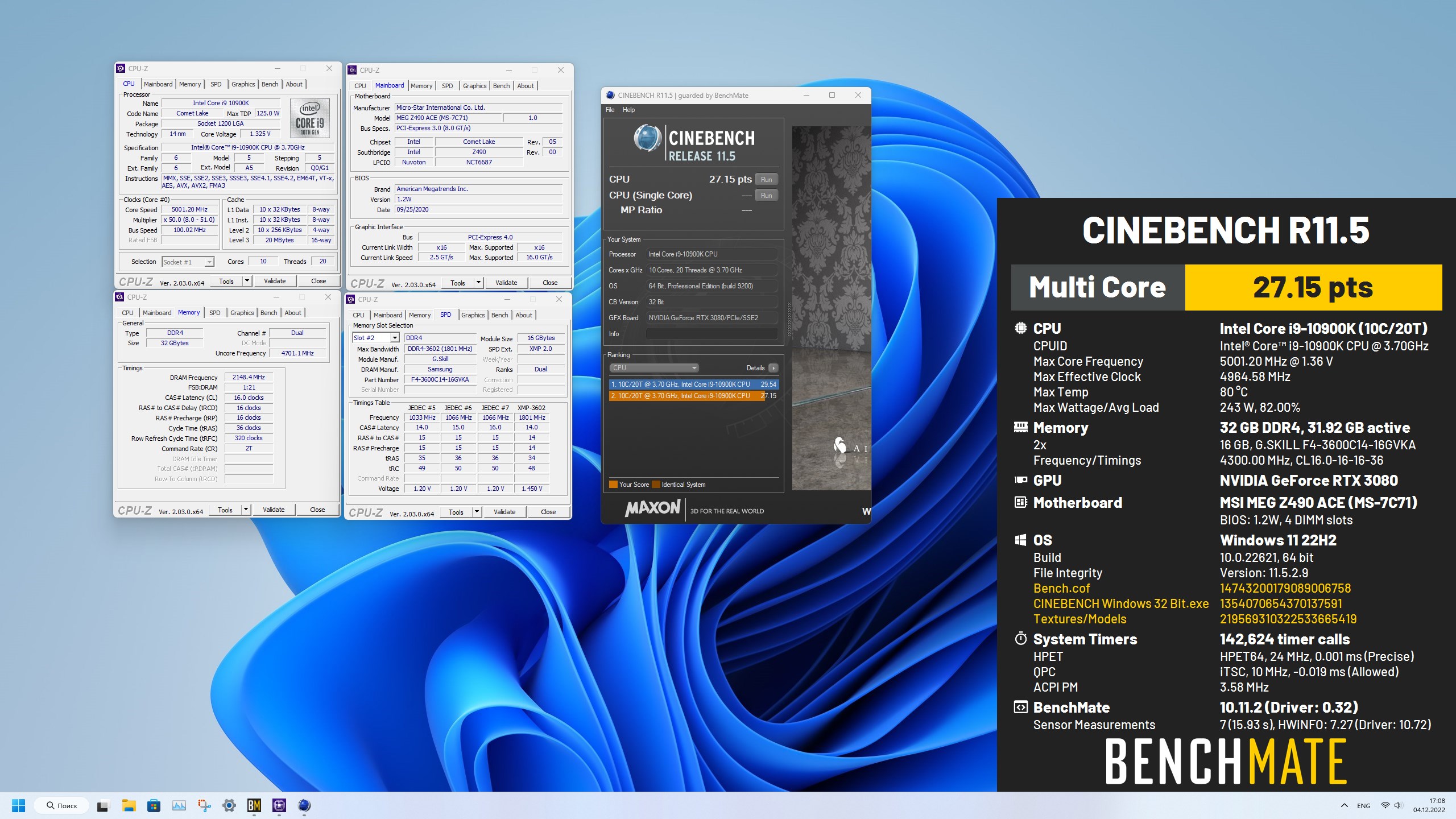This screenshot has height=819, width=1456.
Task: Switch to CPU tab in the CPU-Z SPD window
Action: pyautogui.click(x=358, y=315)
